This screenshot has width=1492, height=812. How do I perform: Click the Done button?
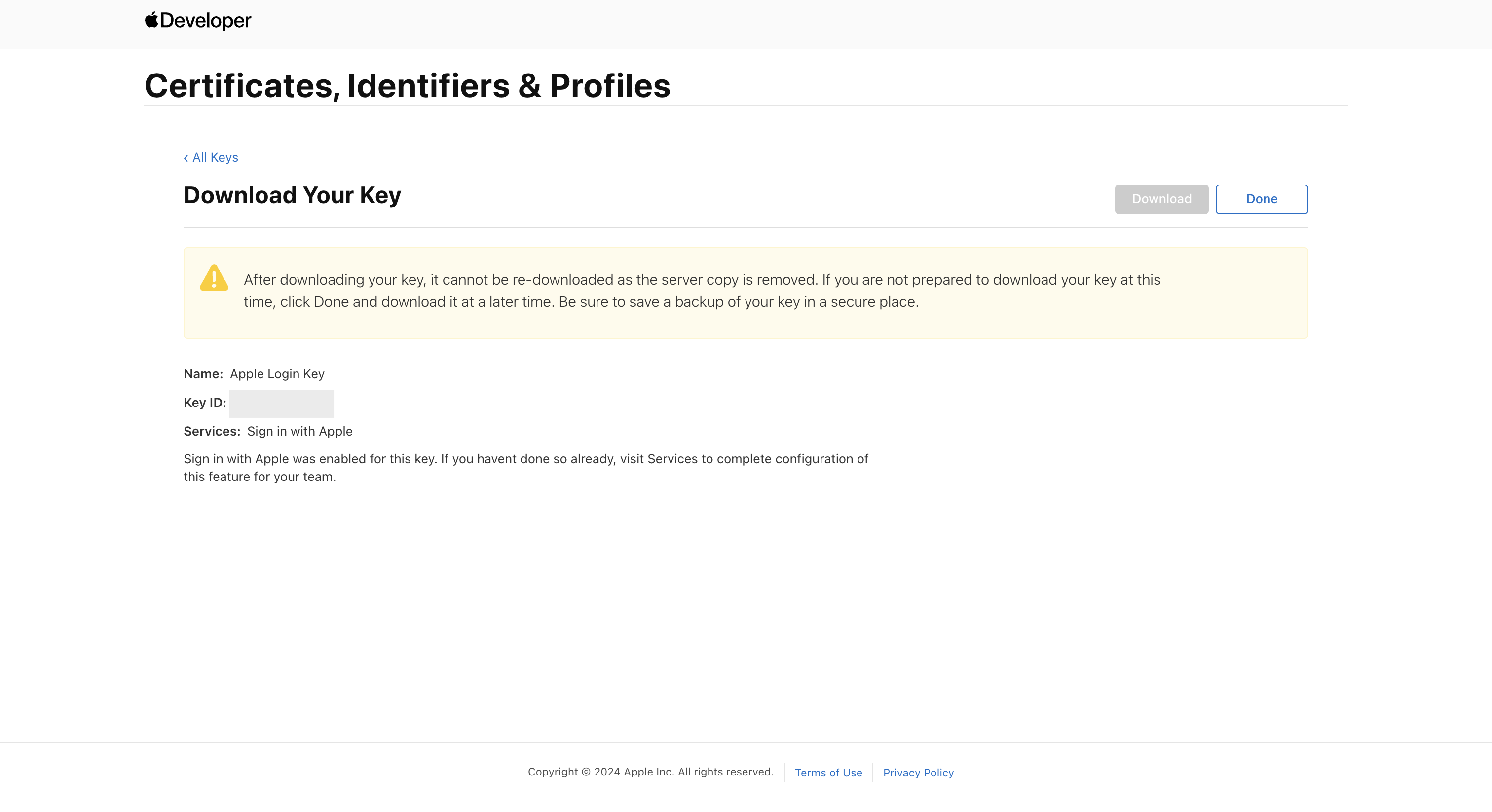(1261, 199)
